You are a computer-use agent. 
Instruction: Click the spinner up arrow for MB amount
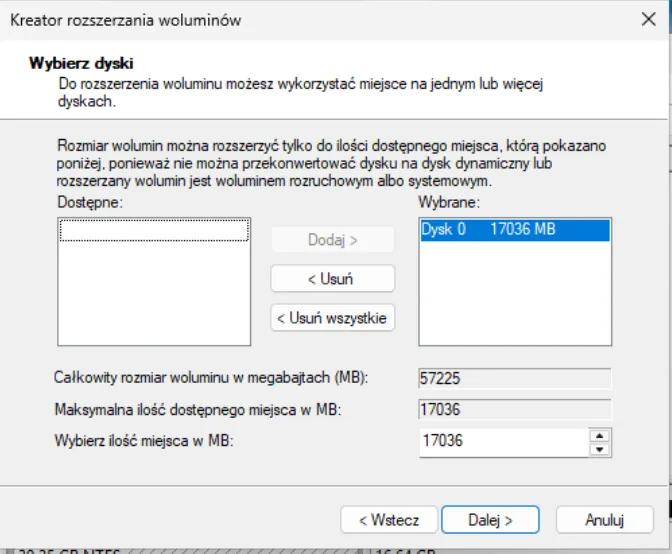pos(600,434)
